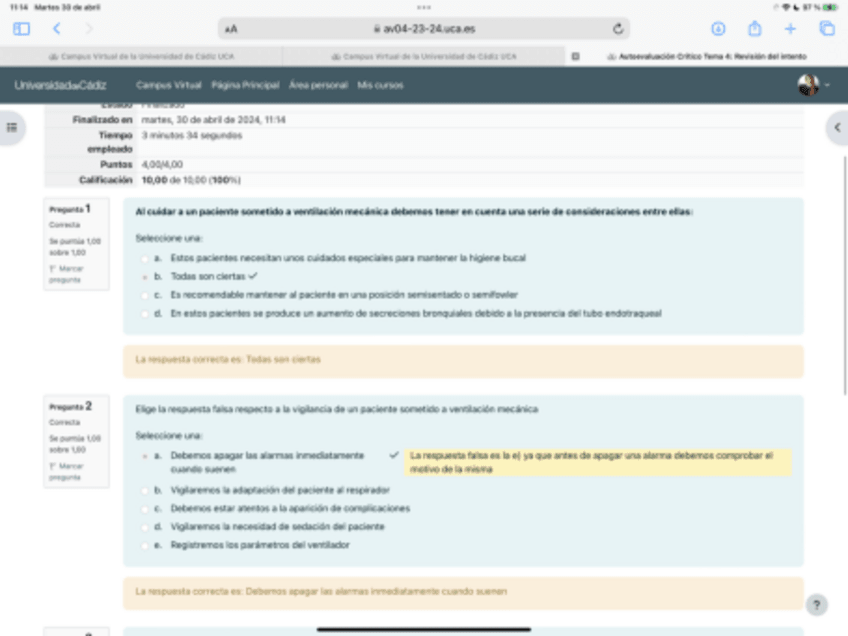Screen dimensions: 848x636
Task: Open Mis cursos in the navbar
Action: click(380, 85)
